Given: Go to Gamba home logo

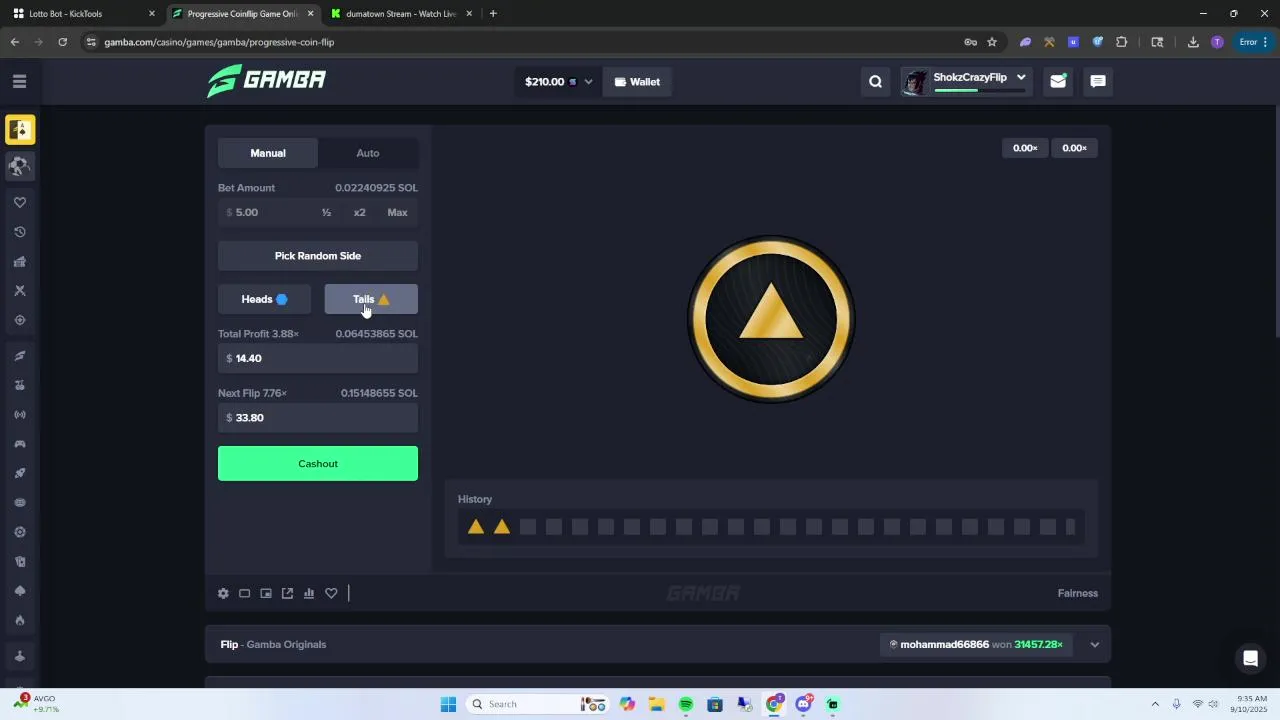Looking at the screenshot, I should (x=266, y=80).
